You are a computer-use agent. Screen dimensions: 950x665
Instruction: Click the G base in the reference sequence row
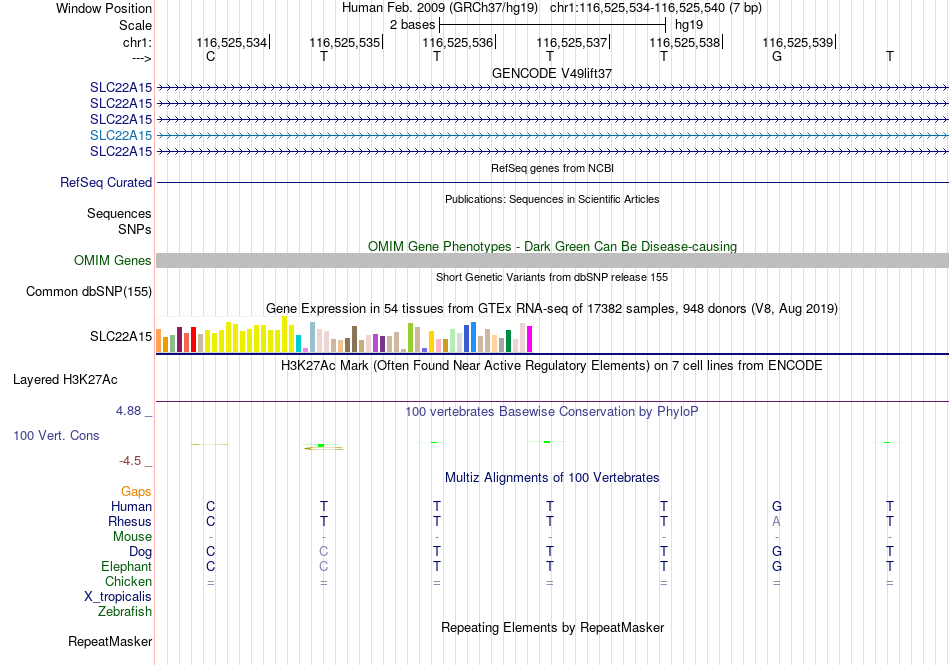(x=777, y=56)
